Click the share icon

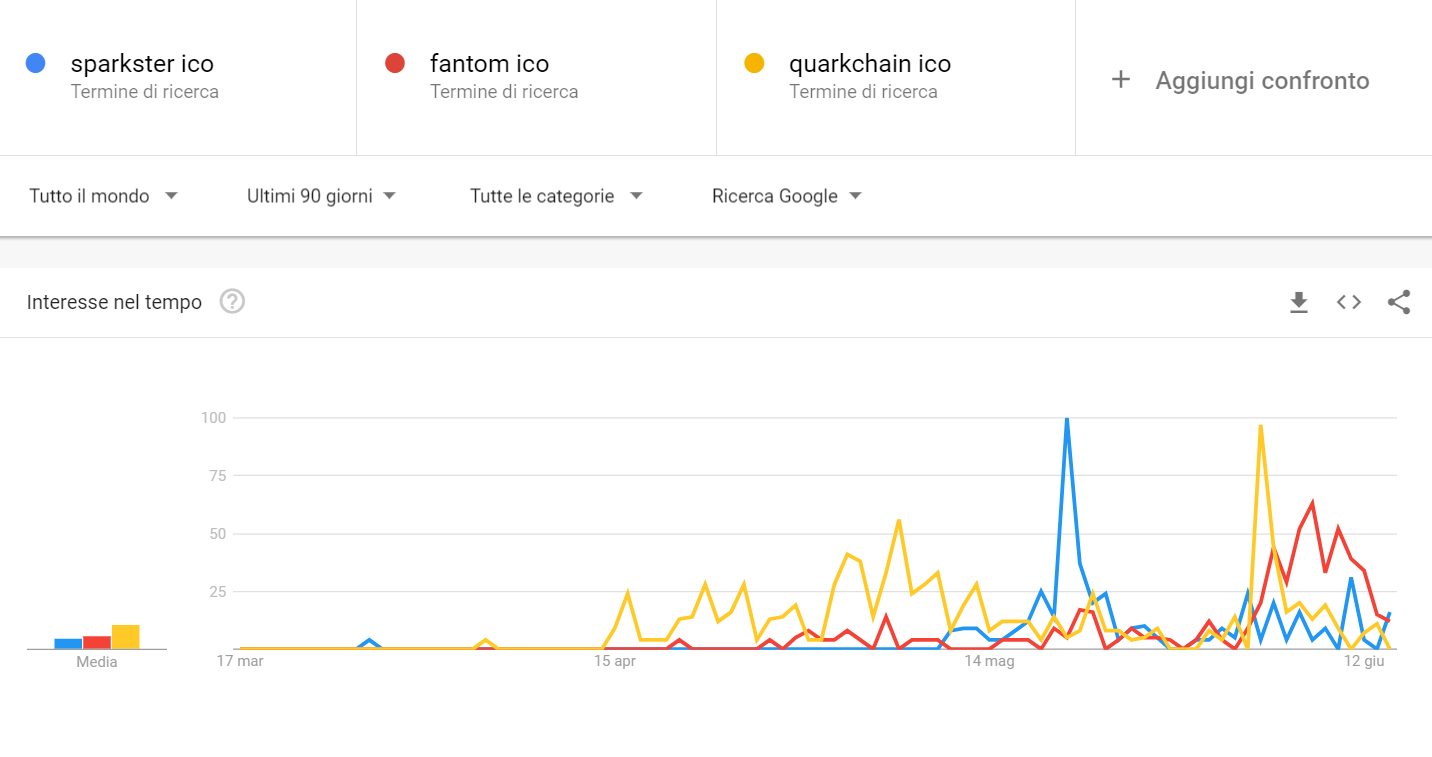click(x=1399, y=302)
